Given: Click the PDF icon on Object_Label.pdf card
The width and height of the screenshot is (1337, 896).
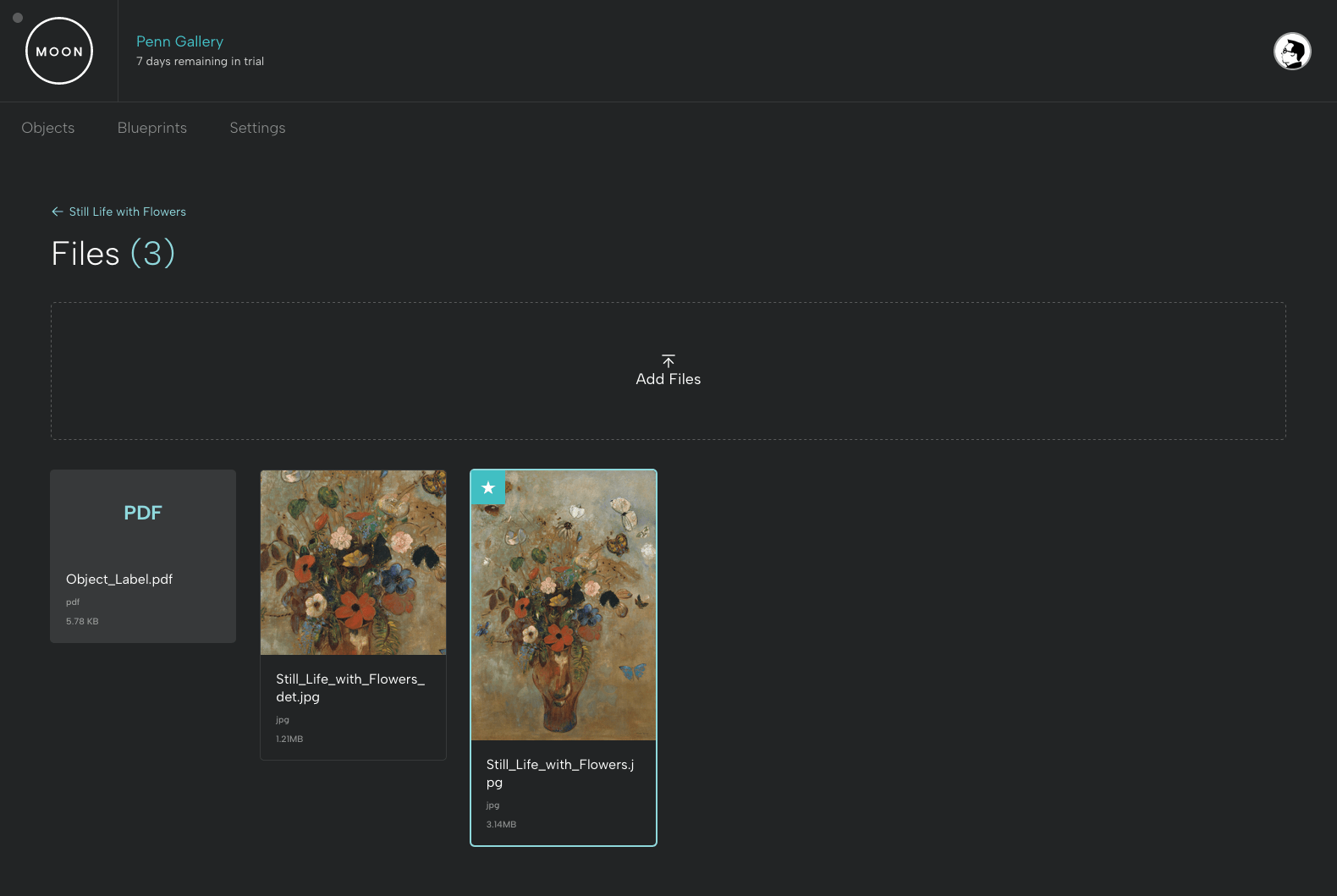Looking at the screenshot, I should coord(143,513).
